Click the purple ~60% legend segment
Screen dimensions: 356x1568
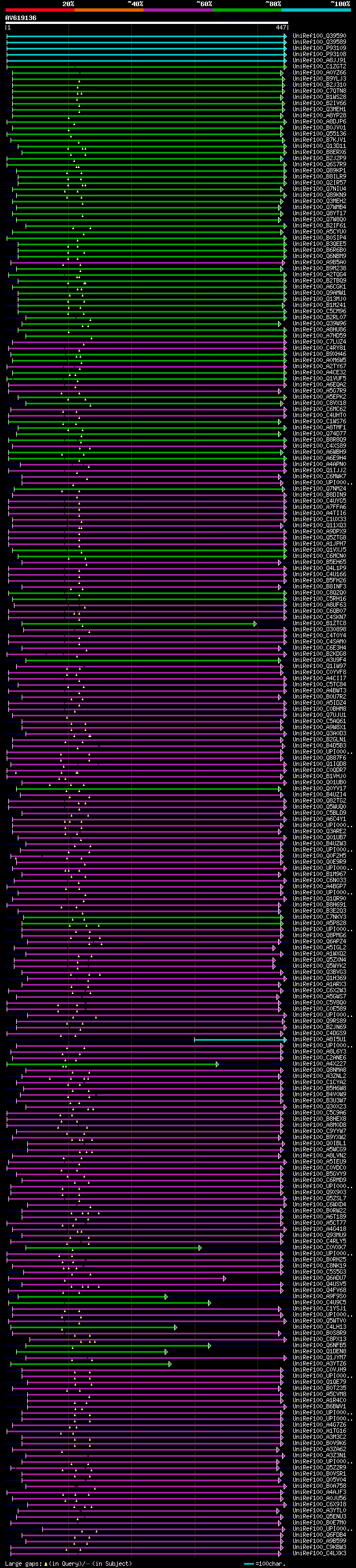tap(179, 10)
